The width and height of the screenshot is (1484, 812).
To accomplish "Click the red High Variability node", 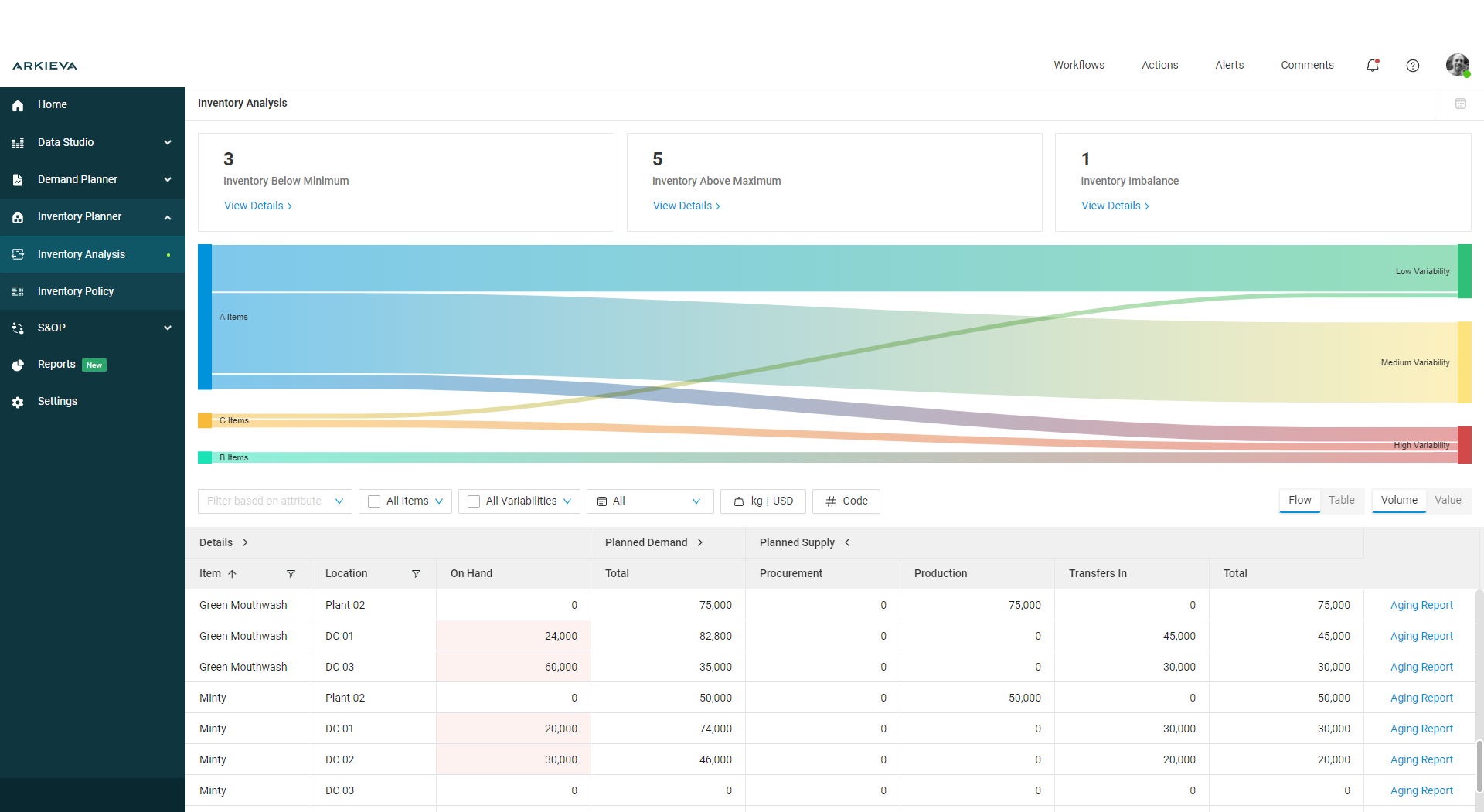I will tap(1464, 445).
